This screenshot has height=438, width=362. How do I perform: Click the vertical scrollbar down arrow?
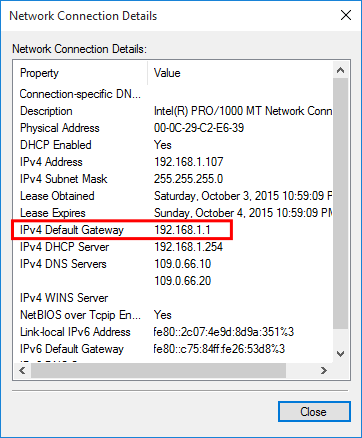[340, 354]
